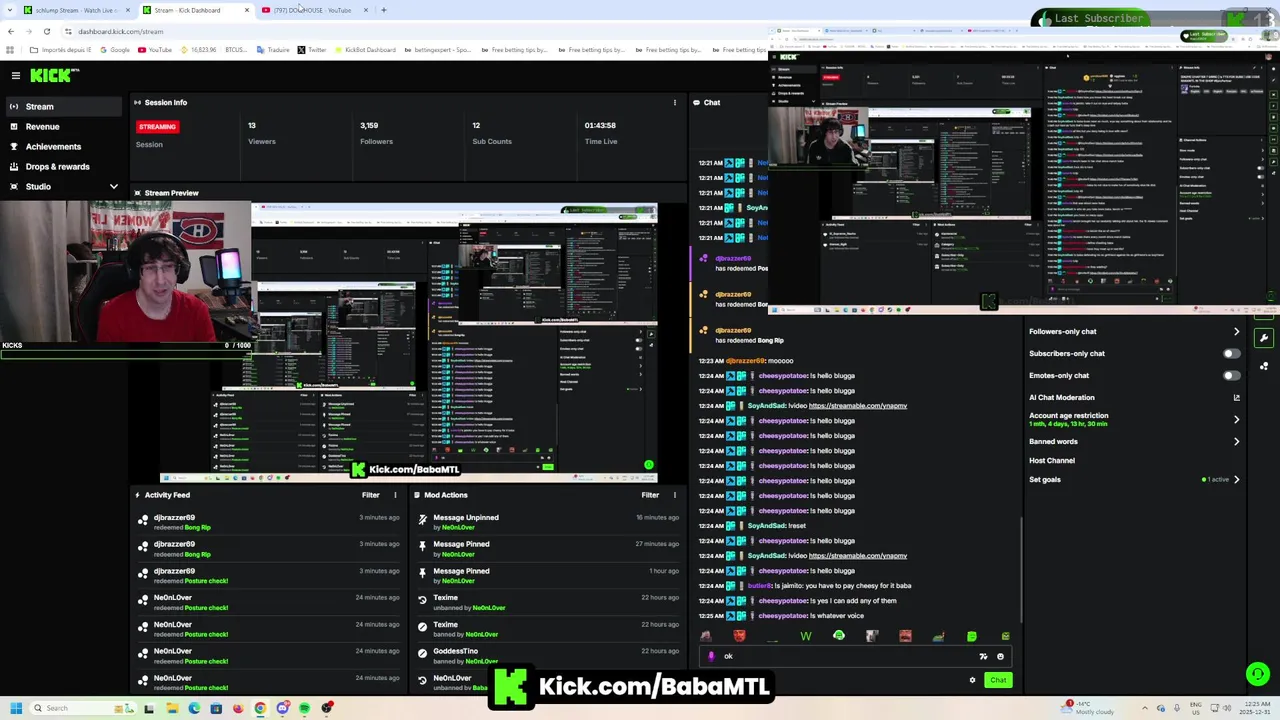Open Spotify from the taskbar
This screenshot has height=720, width=1280.
point(305,708)
